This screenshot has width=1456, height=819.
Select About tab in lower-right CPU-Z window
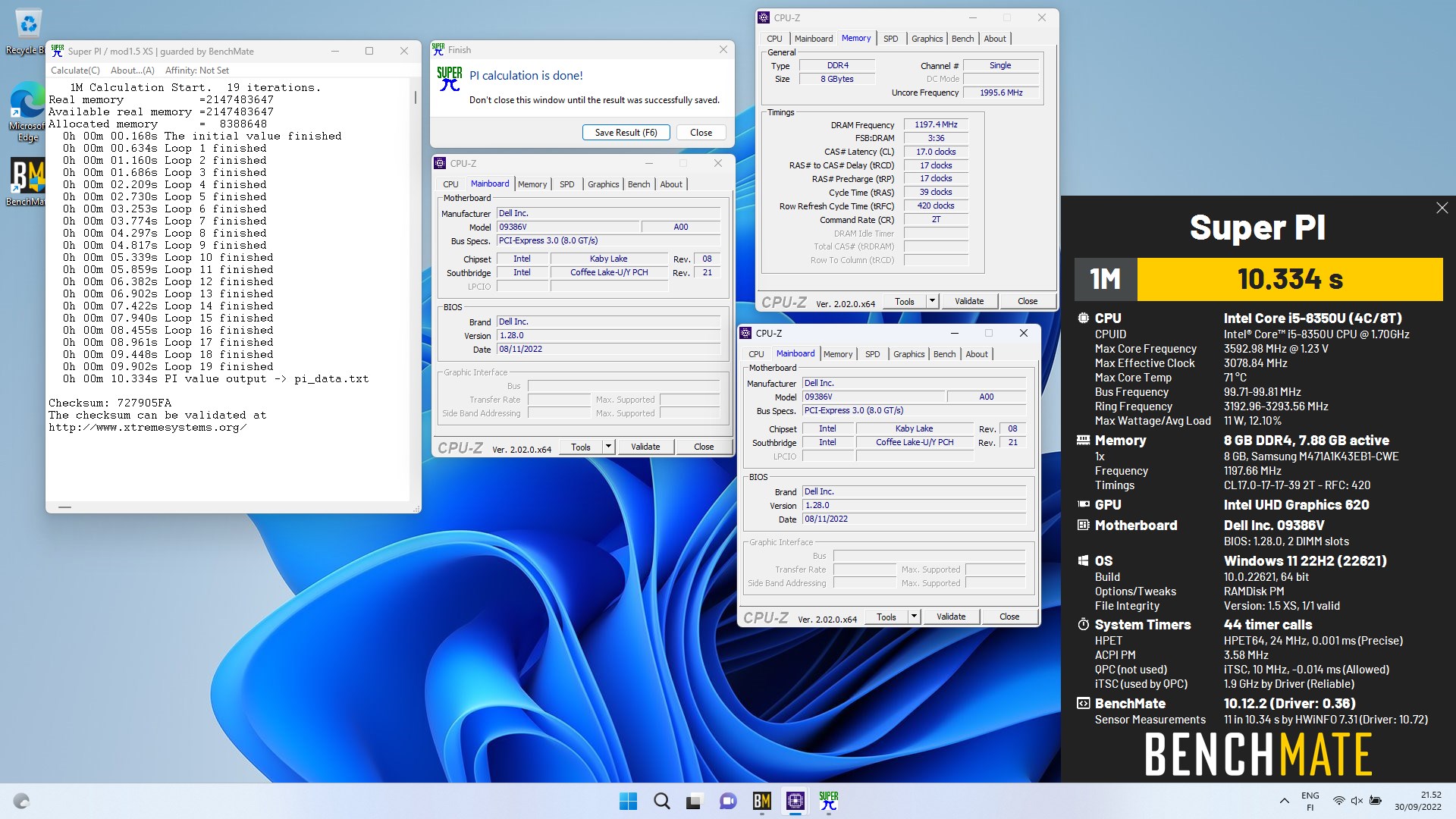(977, 354)
